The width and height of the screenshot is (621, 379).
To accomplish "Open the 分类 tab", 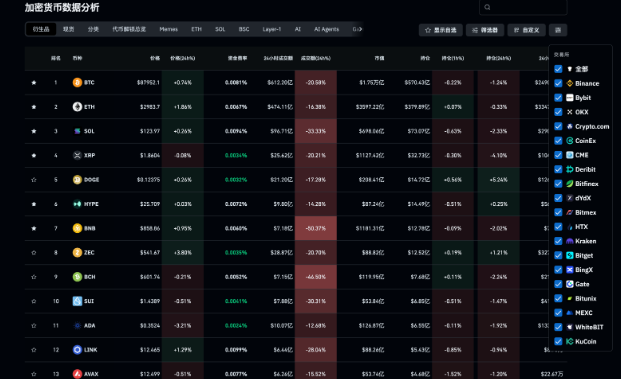I will (93, 29).
